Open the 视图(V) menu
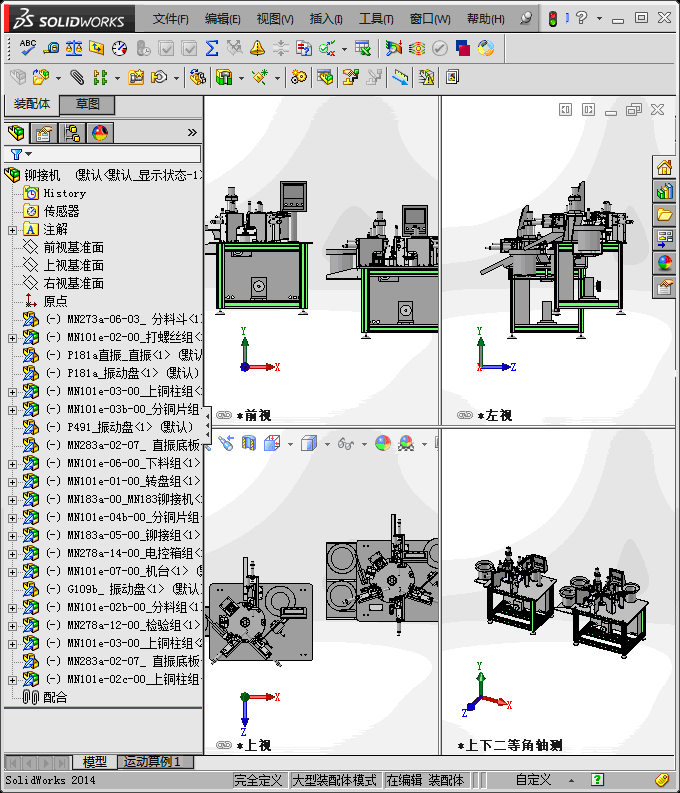The height and width of the screenshot is (793, 680). (x=275, y=19)
